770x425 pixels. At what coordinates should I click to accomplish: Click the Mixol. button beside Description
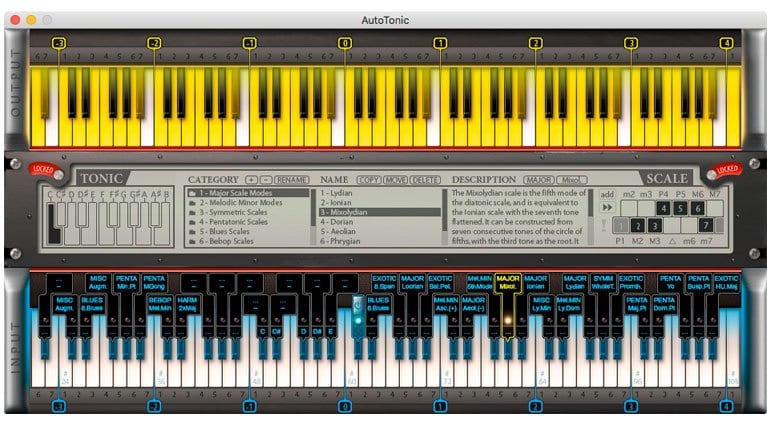[x=571, y=180]
